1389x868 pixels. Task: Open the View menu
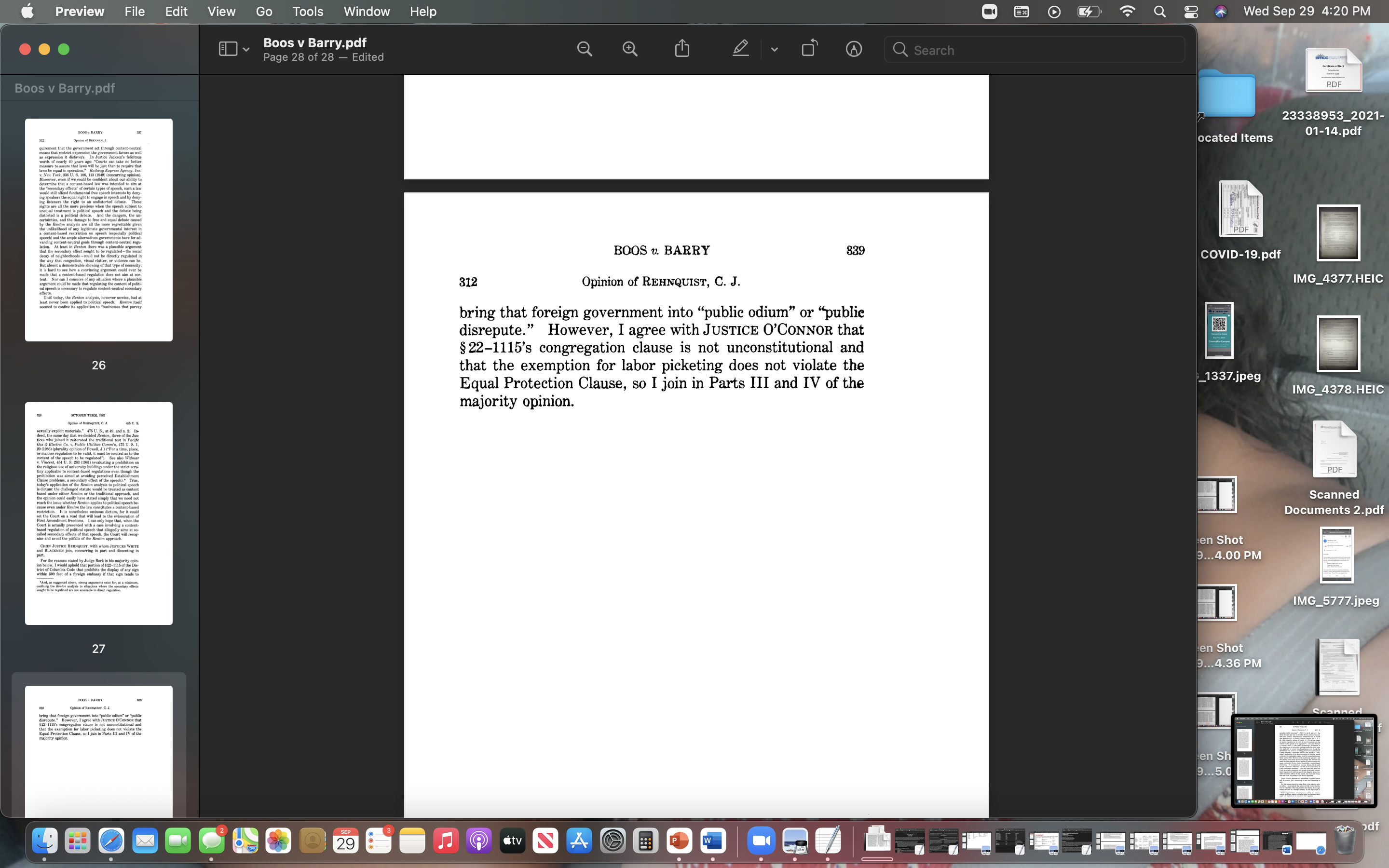221,12
